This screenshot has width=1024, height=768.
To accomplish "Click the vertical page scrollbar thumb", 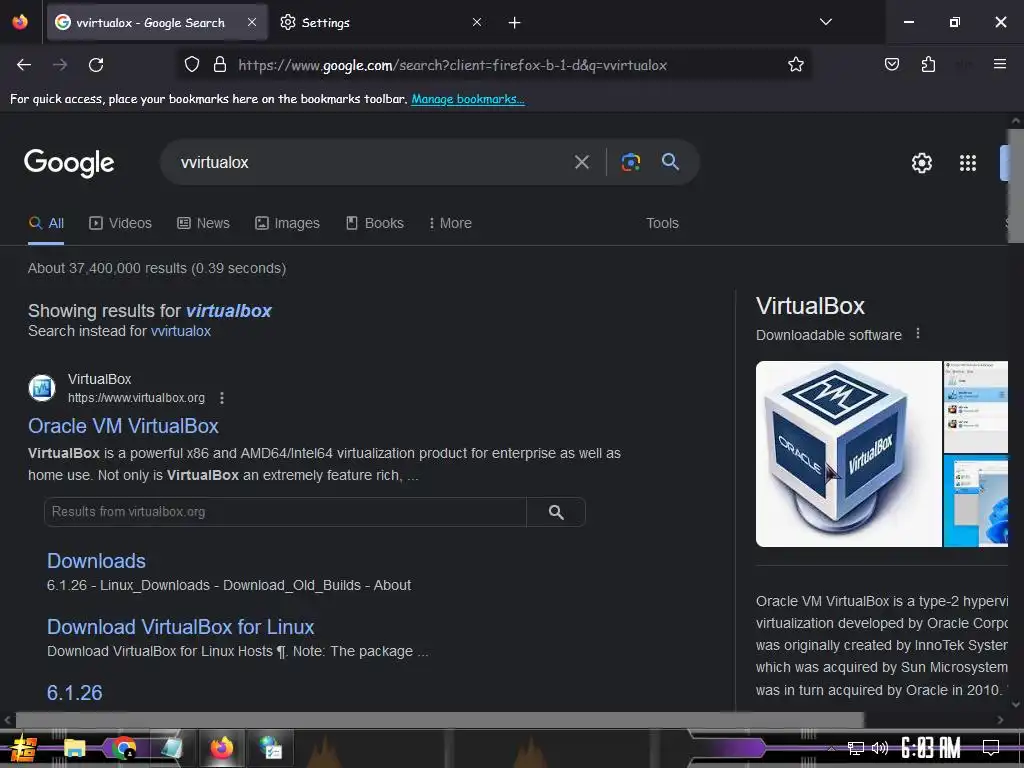I will pyautogui.click(x=1016, y=186).
